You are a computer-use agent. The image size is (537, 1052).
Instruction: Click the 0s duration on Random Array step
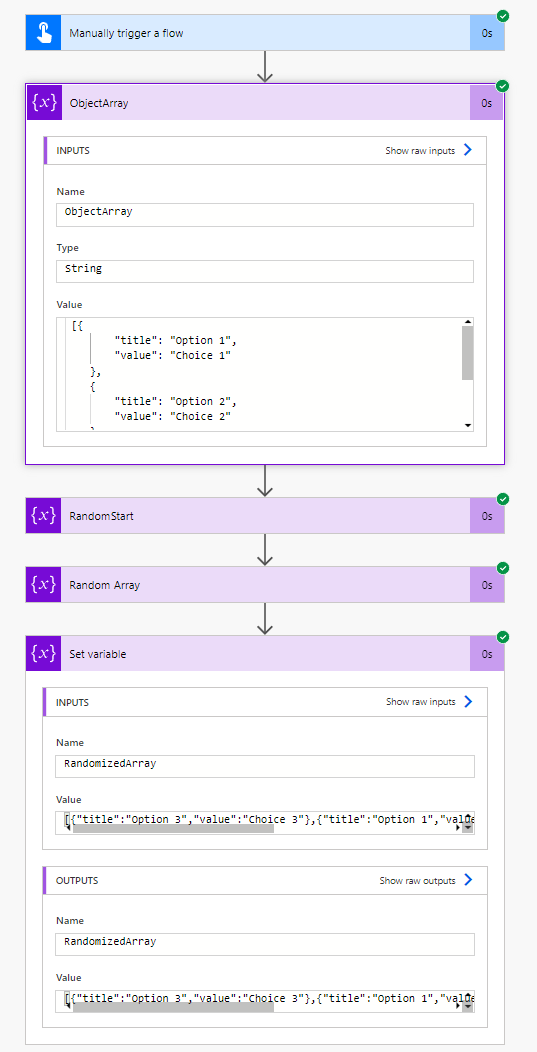pos(487,584)
